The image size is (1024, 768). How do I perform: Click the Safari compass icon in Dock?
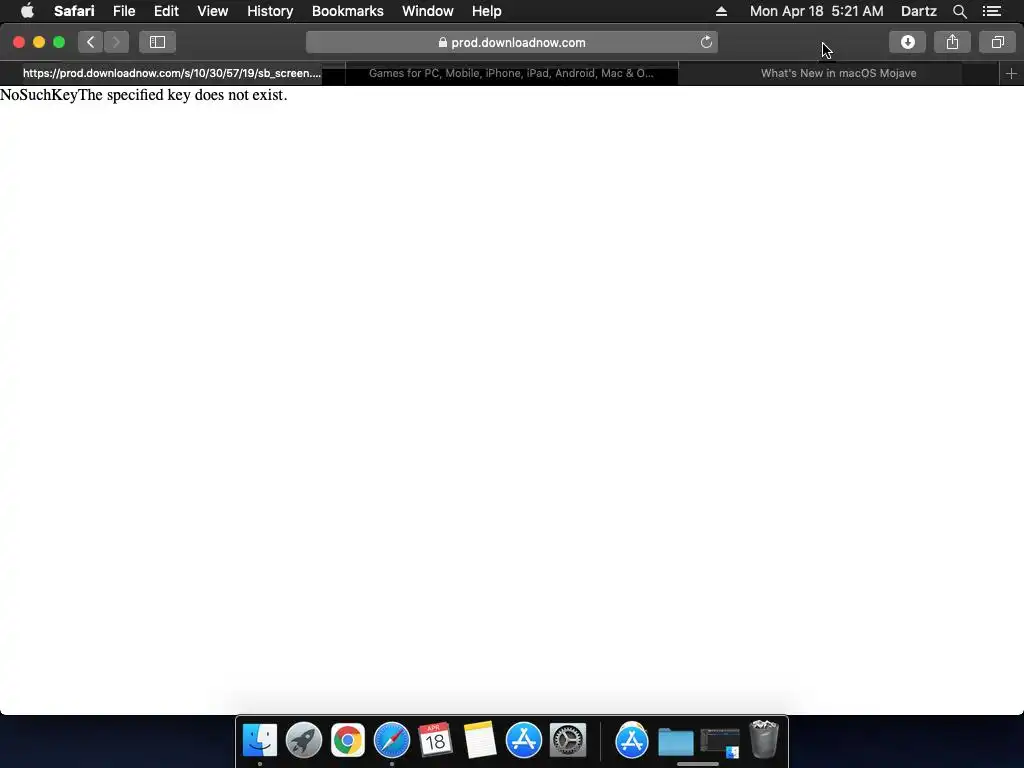coord(392,741)
